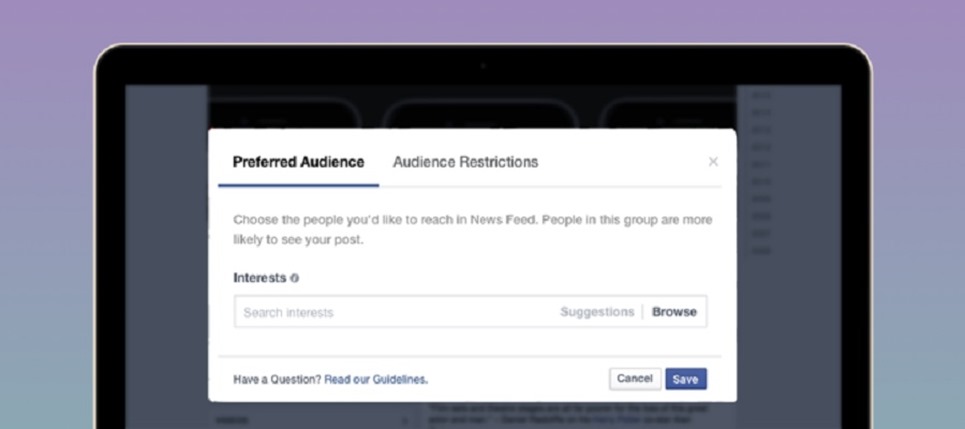Focus the interests search box placeholder text
The height and width of the screenshot is (429, 965).
point(288,313)
